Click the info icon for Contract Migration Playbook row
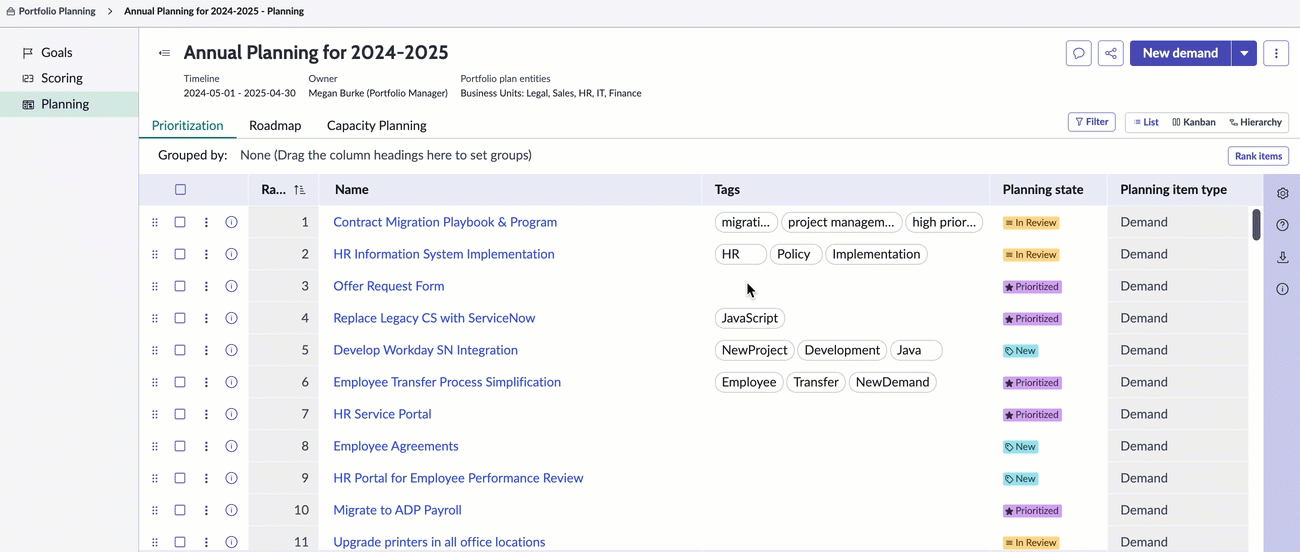Screen dimensions: 1300x552 [x=231, y=222]
